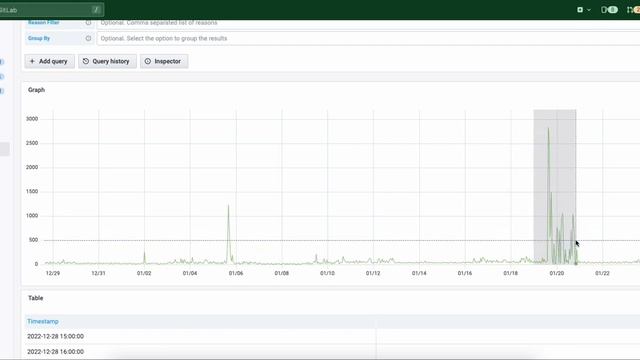Click the 01/10 x-axis label
The image size is (640, 360).
coord(327,273)
